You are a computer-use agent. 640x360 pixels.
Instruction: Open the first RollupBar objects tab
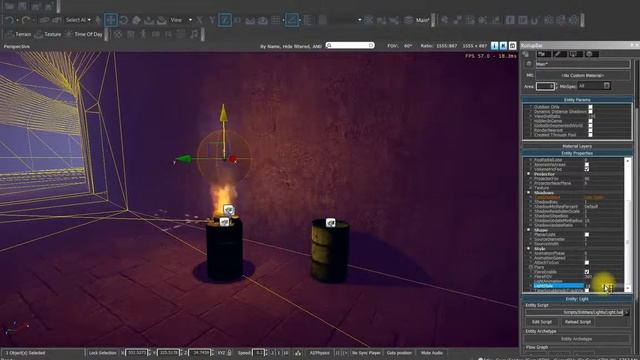526,54
